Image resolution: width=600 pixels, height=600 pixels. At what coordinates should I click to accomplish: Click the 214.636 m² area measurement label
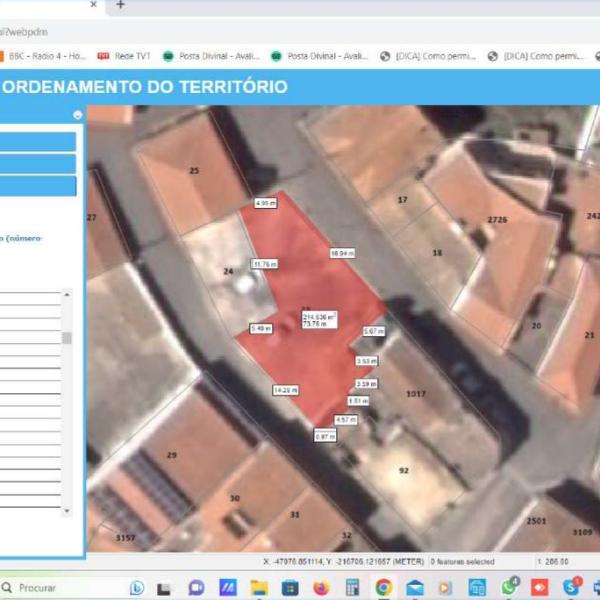pos(319,316)
